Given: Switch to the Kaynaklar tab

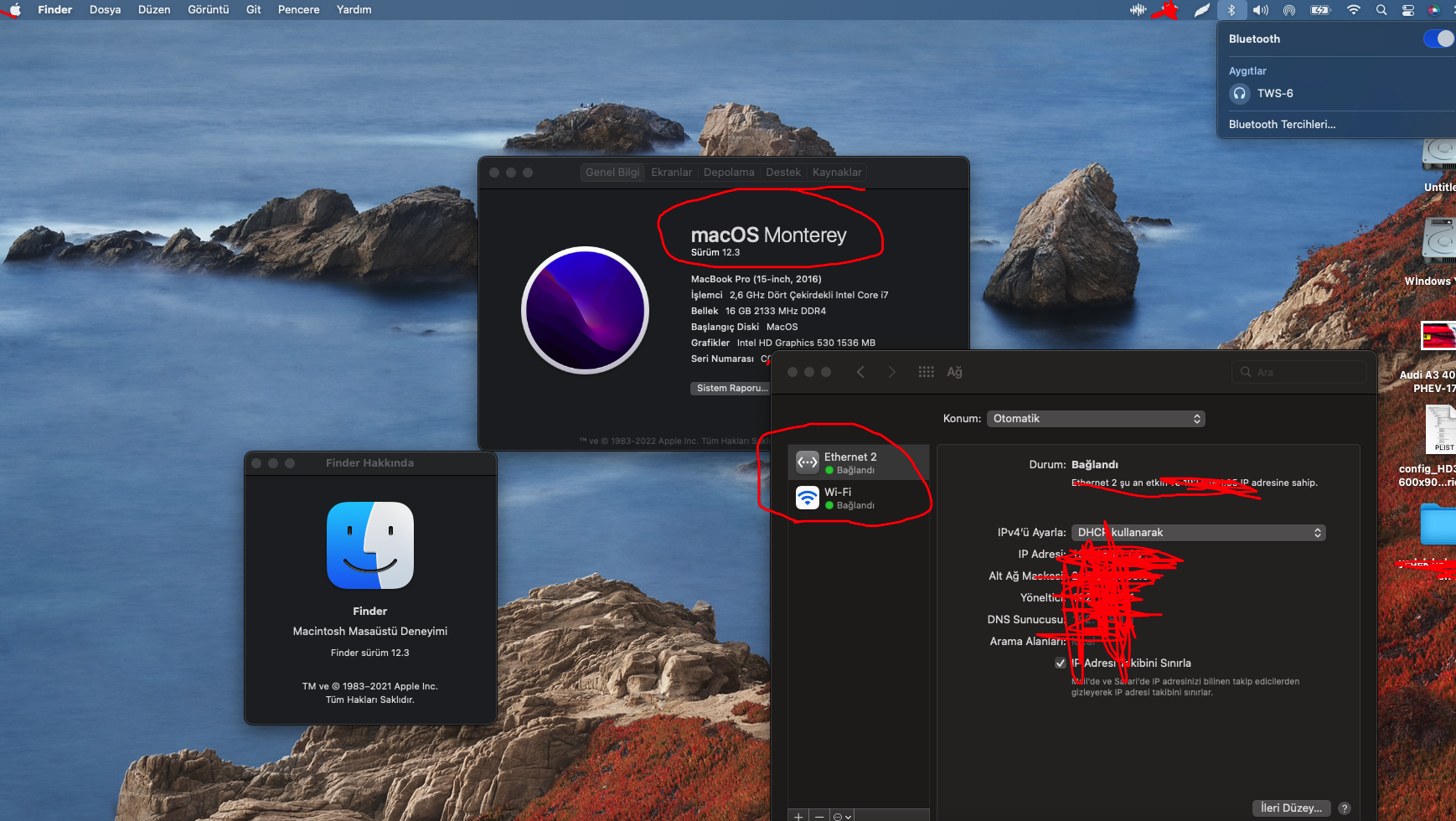Looking at the screenshot, I should coord(837,173).
